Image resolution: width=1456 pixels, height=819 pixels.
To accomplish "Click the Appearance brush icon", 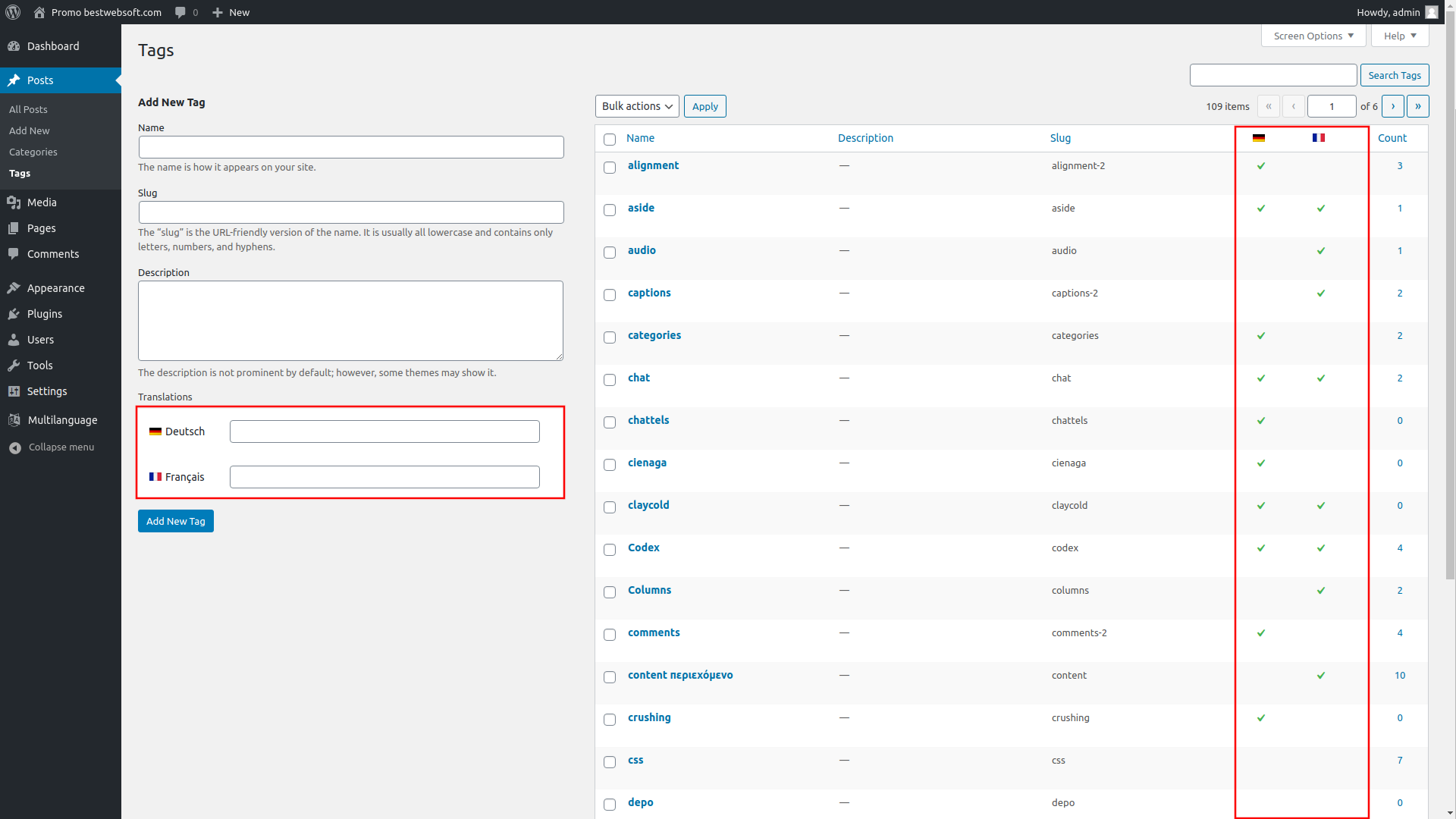I will coord(14,288).
